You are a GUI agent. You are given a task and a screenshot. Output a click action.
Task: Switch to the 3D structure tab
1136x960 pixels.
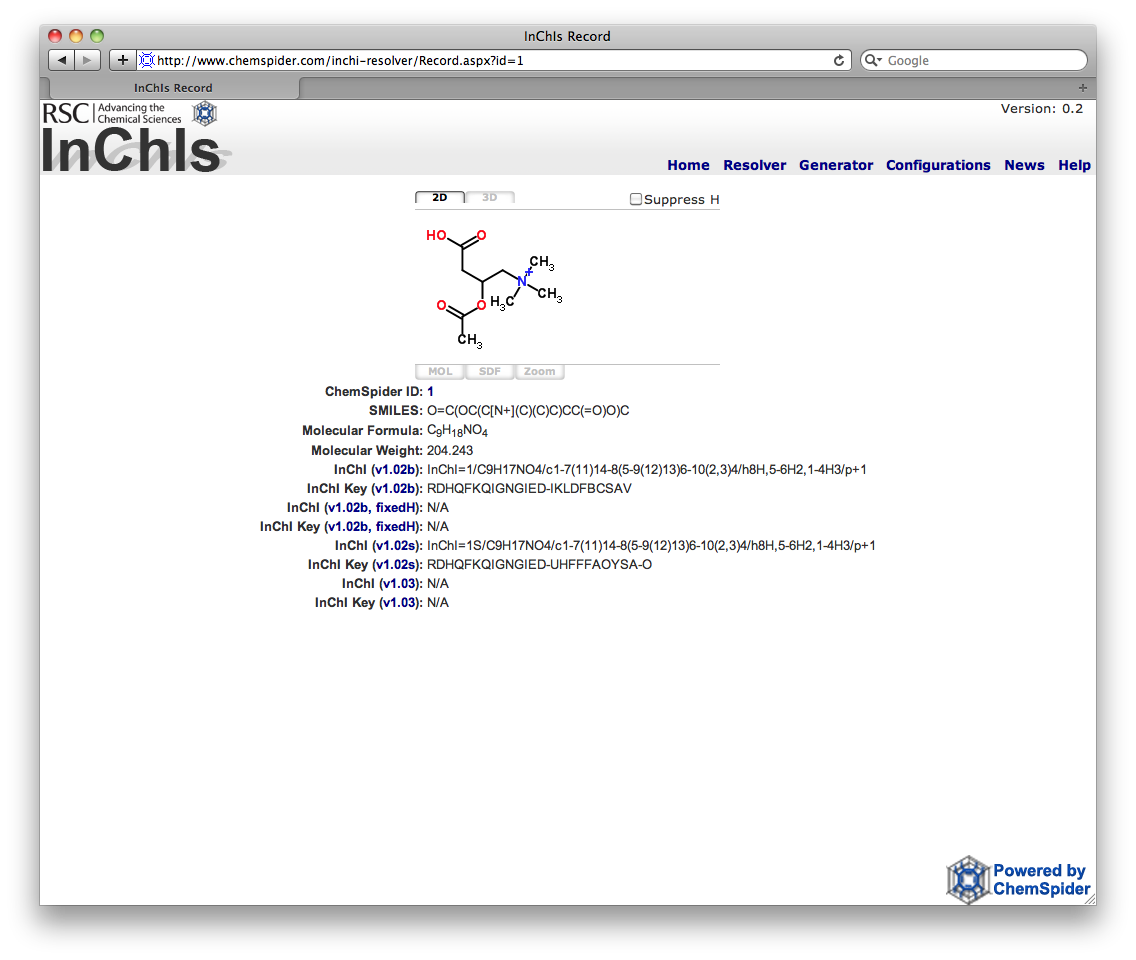coord(490,197)
